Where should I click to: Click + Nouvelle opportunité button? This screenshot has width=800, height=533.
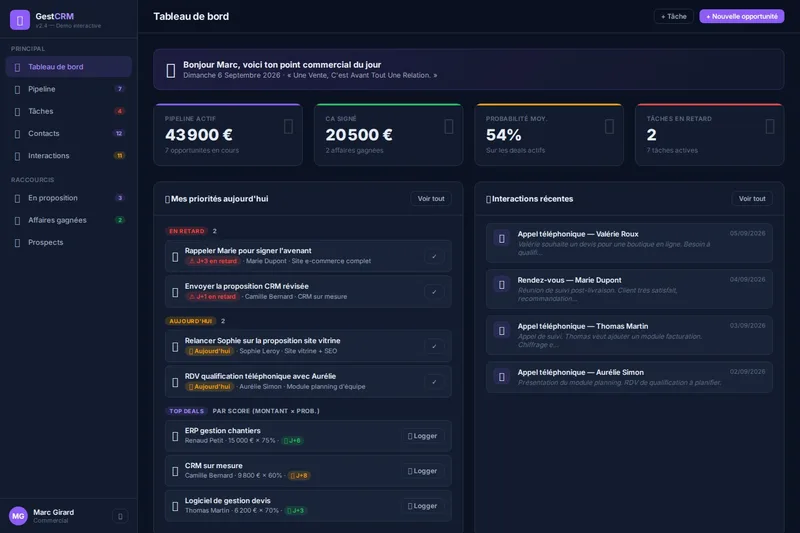[742, 16]
